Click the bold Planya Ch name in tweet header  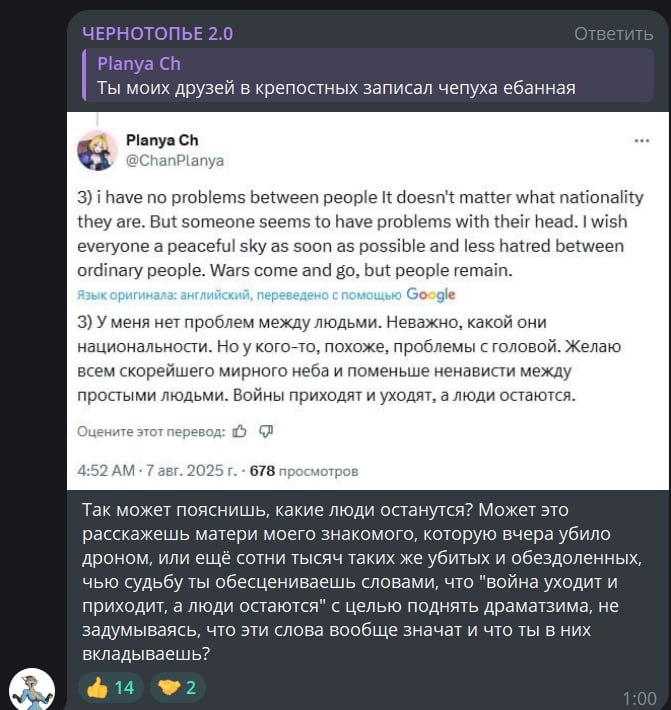click(162, 141)
